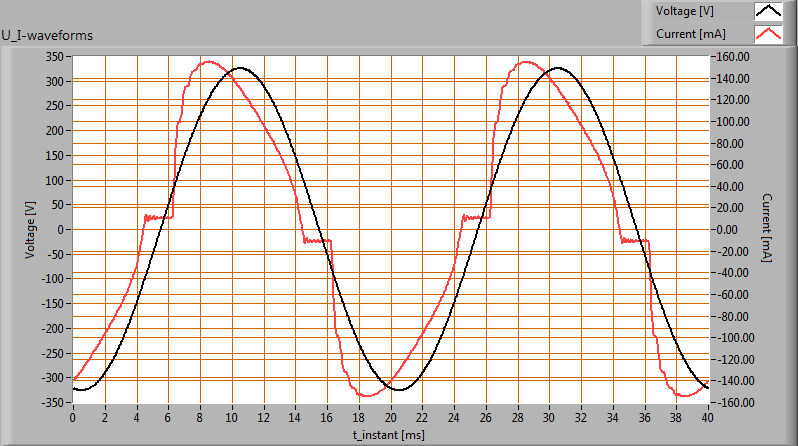Viewport: 798px width, 446px height.
Task: Click the black voltage trough near 20 ms
Action: [397, 389]
